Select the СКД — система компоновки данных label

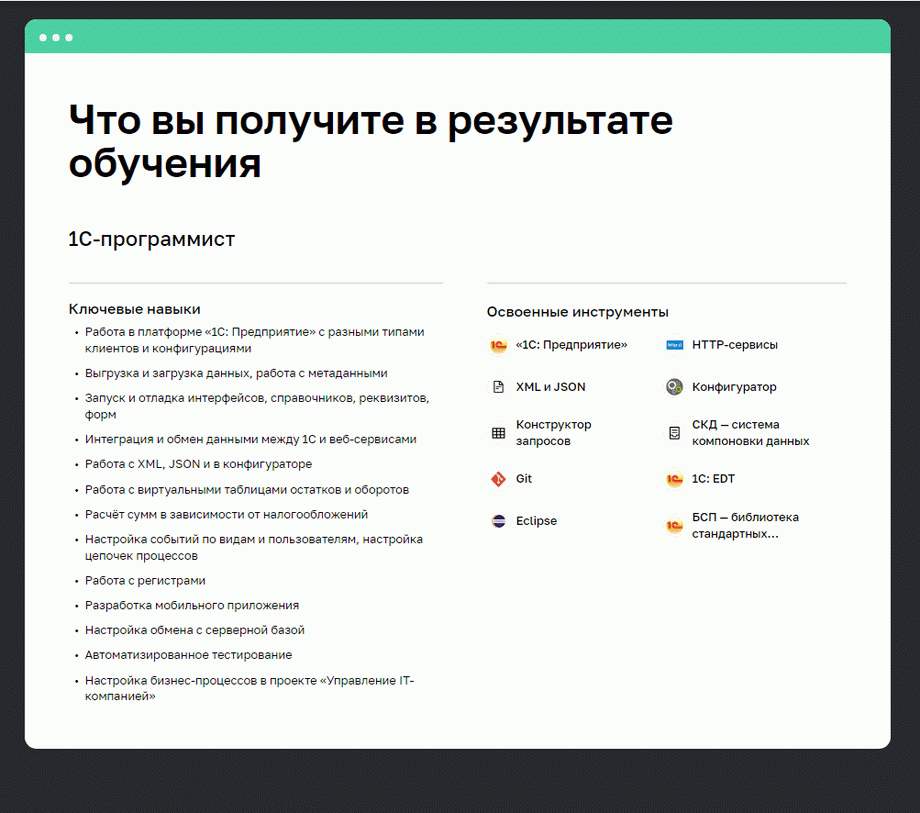point(750,433)
